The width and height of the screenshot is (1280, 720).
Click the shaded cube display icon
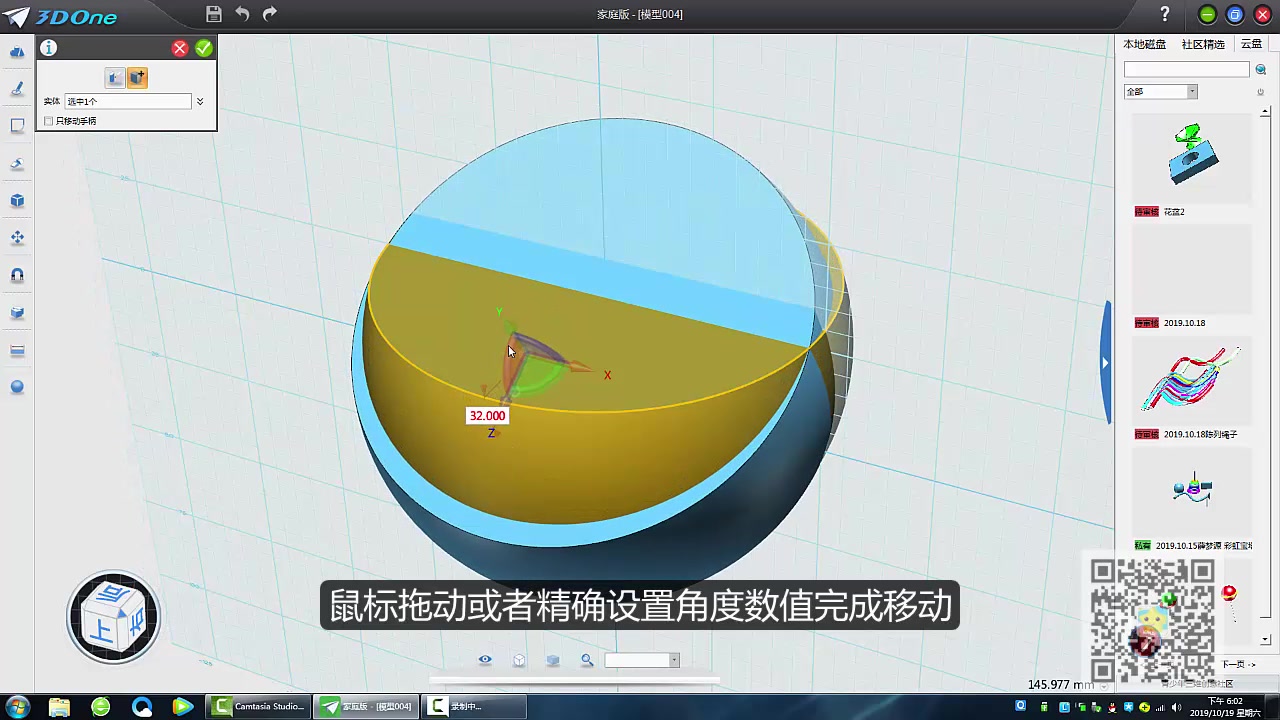coord(553,660)
